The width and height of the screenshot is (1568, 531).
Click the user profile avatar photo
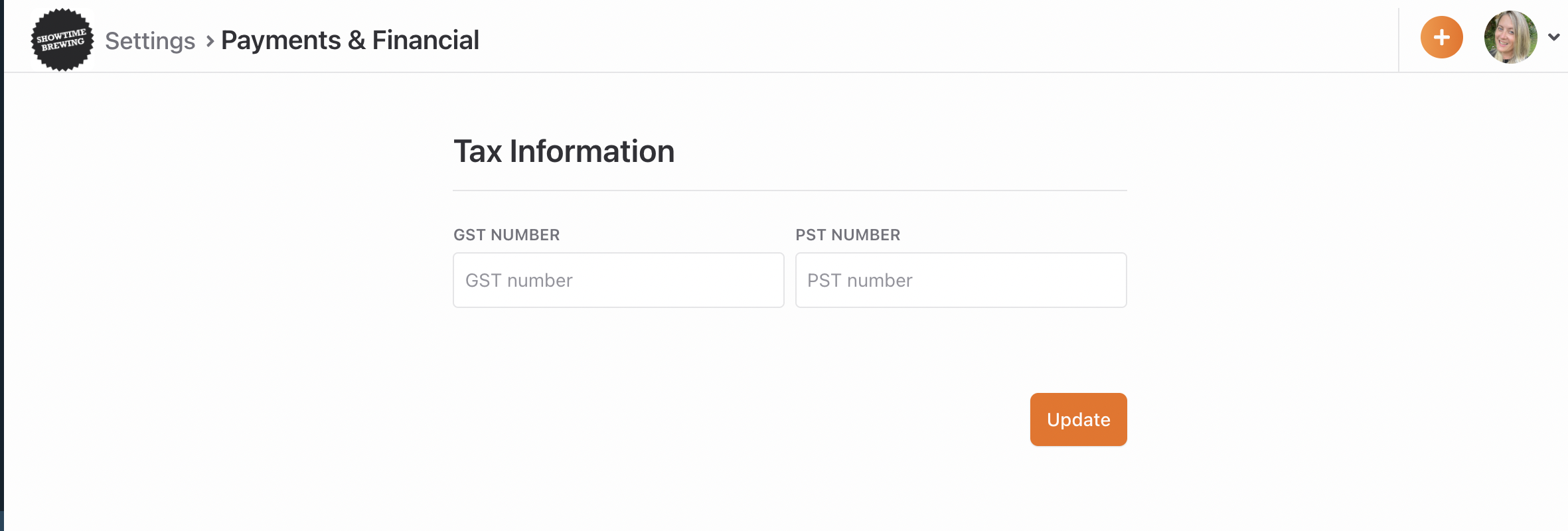[x=1510, y=37]
